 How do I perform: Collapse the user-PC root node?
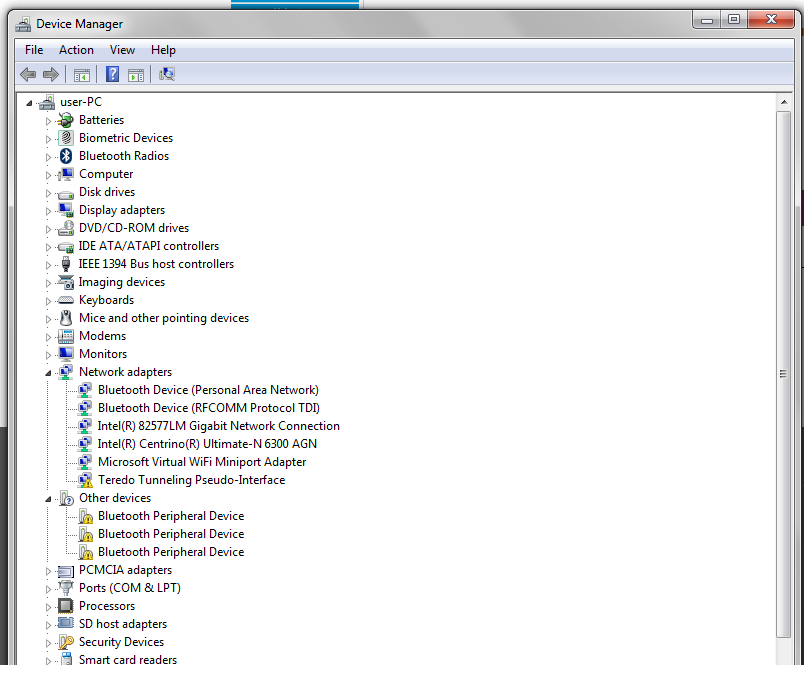pyautogui.click(x=29, y=104)
